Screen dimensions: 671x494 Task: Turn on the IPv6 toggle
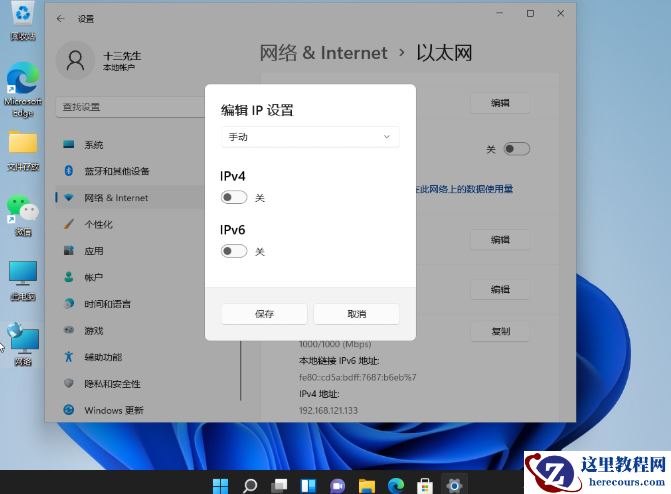[234, 251]
